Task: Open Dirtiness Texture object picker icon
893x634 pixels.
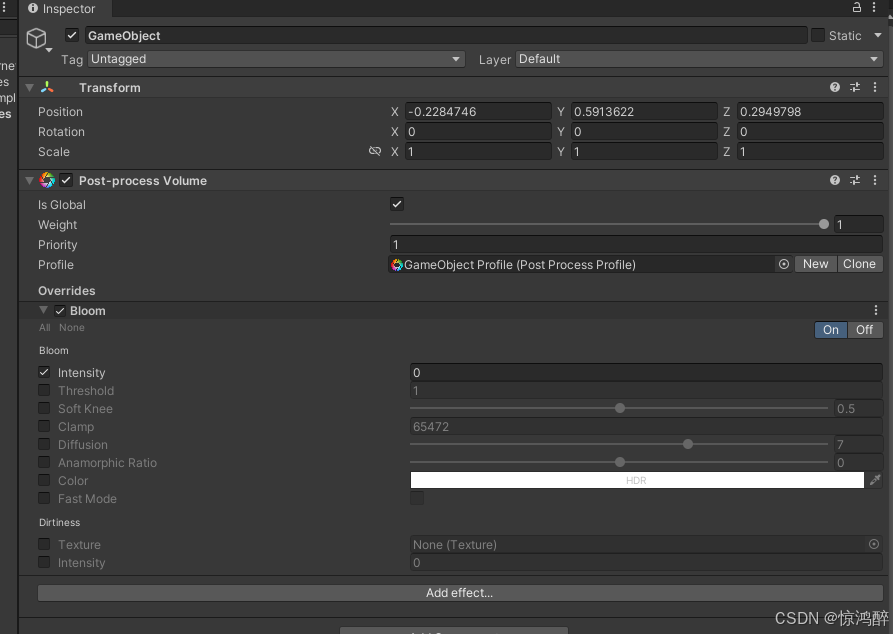Action: (x=874, y=545)
